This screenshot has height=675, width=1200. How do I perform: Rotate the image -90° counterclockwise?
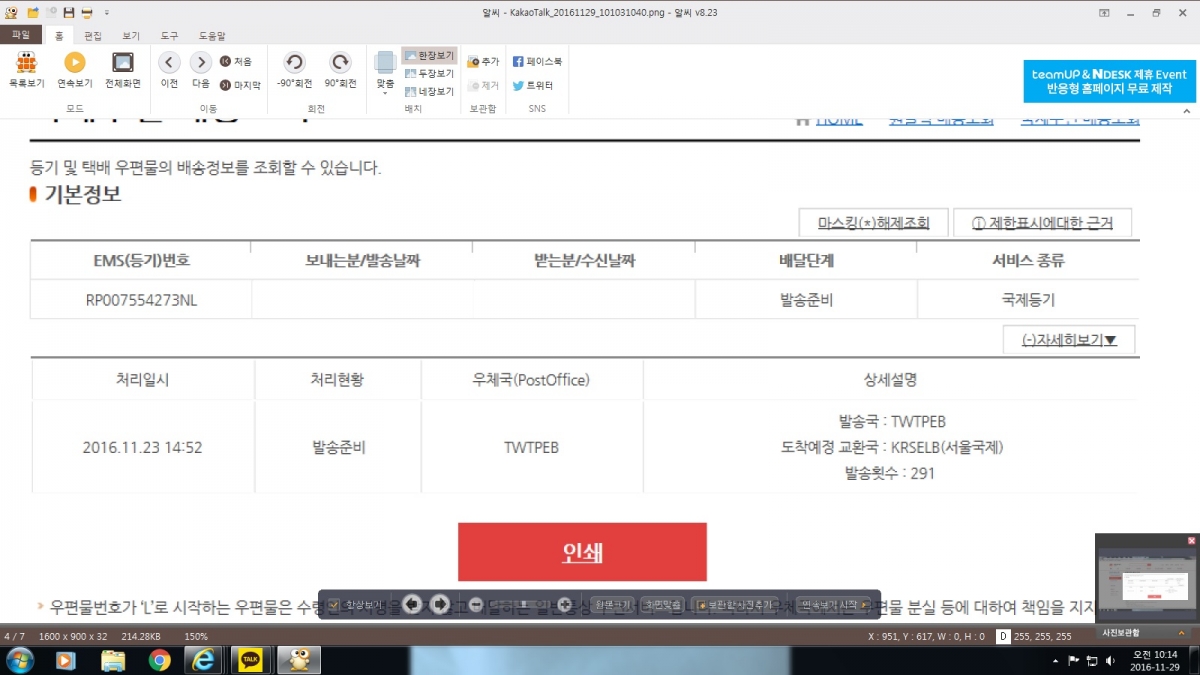coord(294,70)
